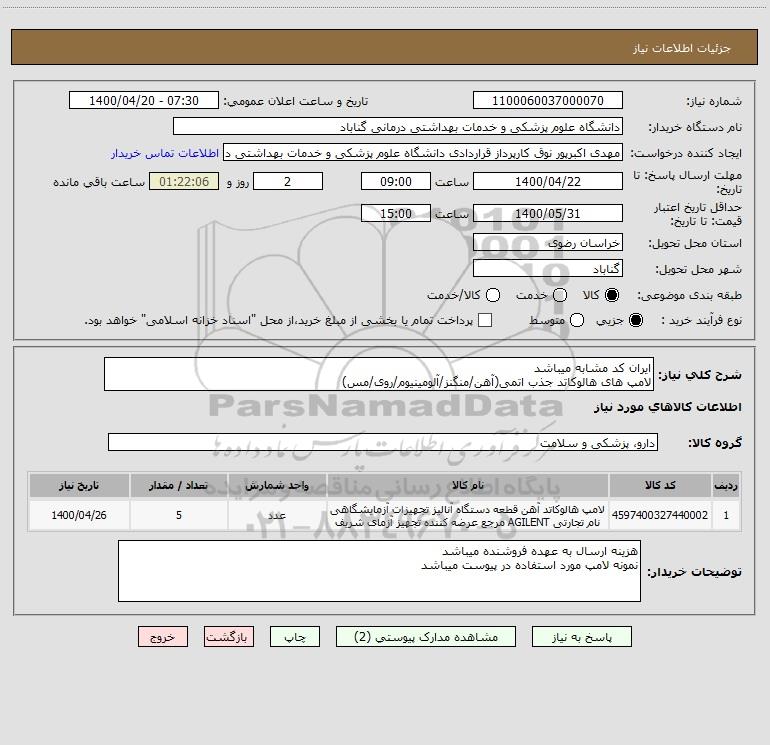Click the announcement date field 1400/04/20 - 07:30

(144, 101)
